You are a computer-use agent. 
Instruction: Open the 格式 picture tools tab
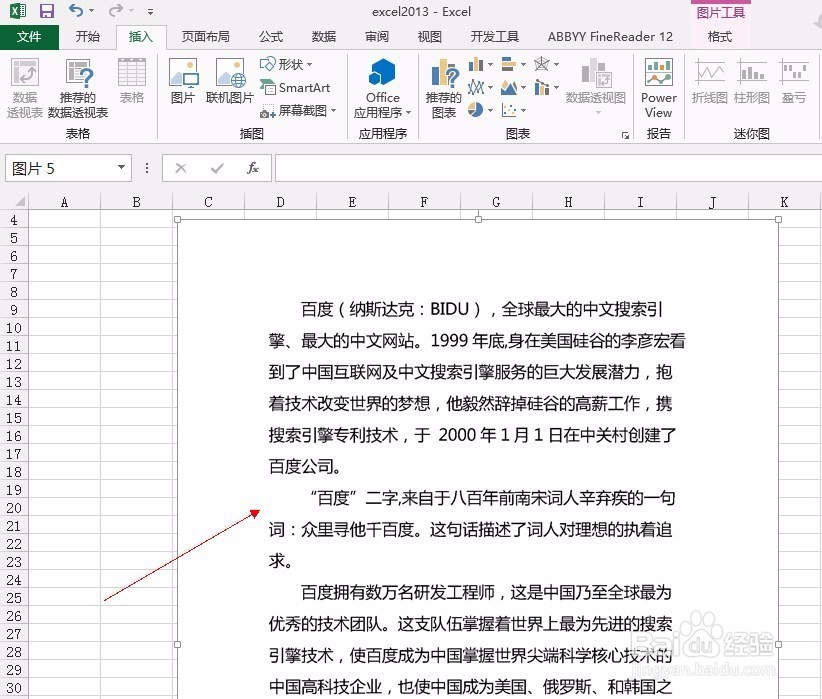pos(720,37)
